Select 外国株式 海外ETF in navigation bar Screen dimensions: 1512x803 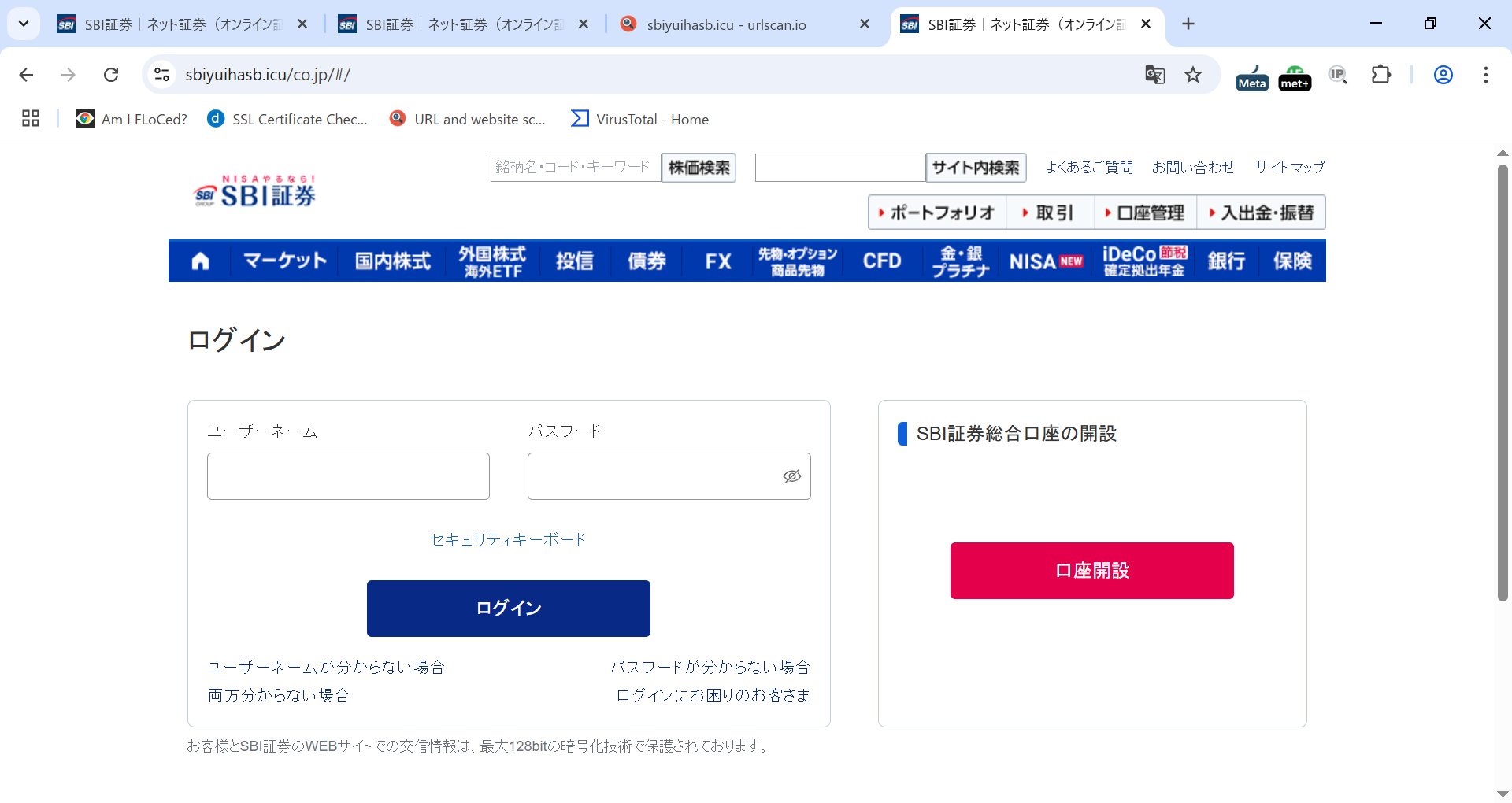pyautogui.click(x=493, y=261)
